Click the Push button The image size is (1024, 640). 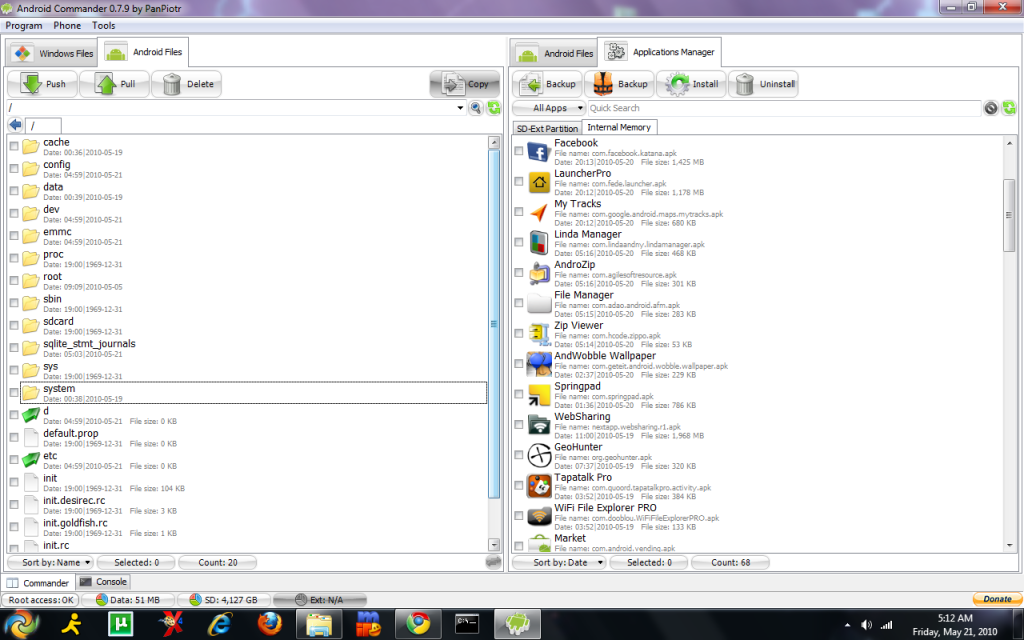[42, 84]
